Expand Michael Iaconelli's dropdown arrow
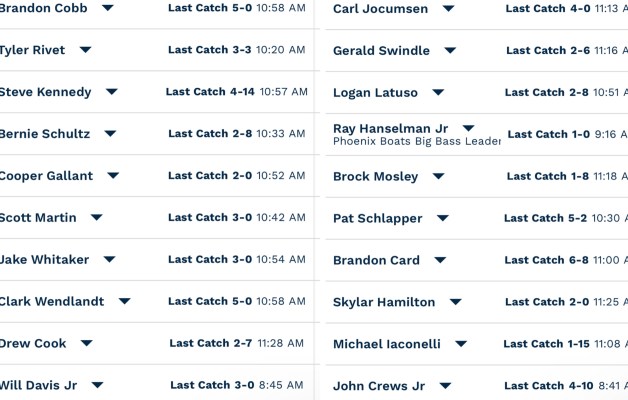Image resolution: width=628 pixels, height=400 pixels. 461,344
